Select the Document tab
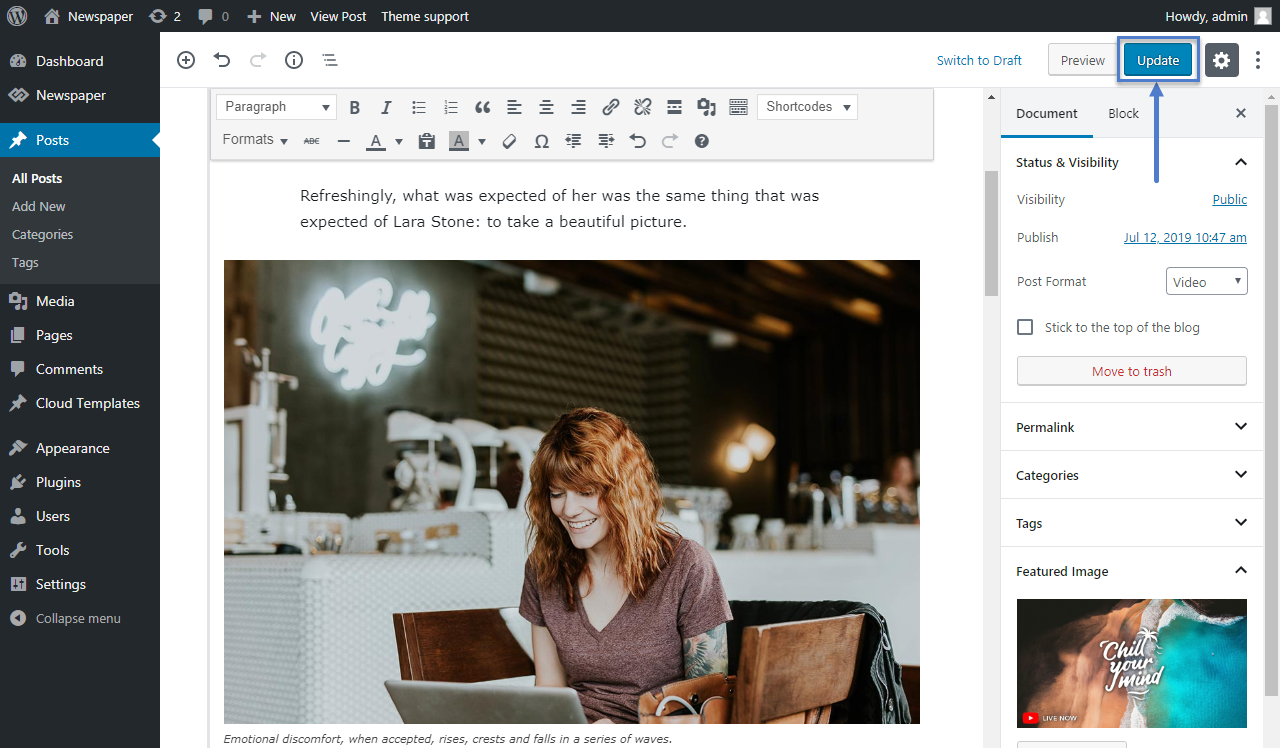The image size is (1280, 748). [1047, 113]
